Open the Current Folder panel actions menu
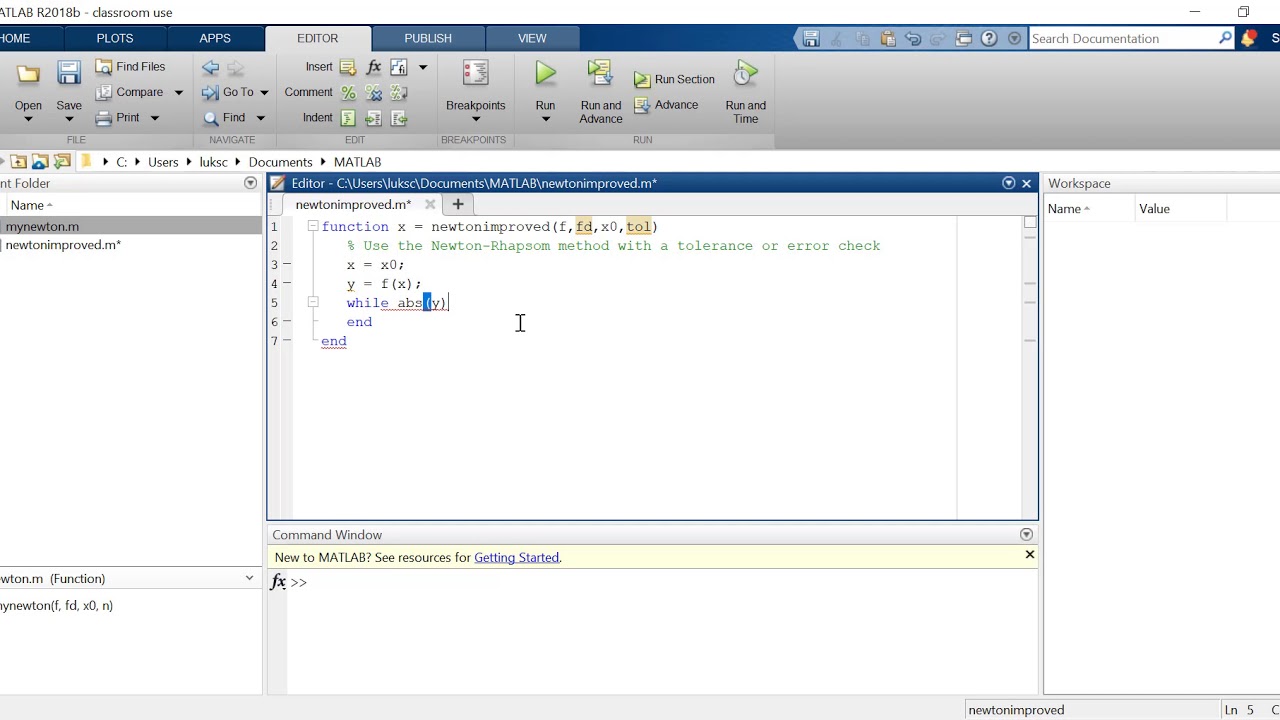This screenshot has width=1280, height=720. pyautogui.click(x=250, y=183)
